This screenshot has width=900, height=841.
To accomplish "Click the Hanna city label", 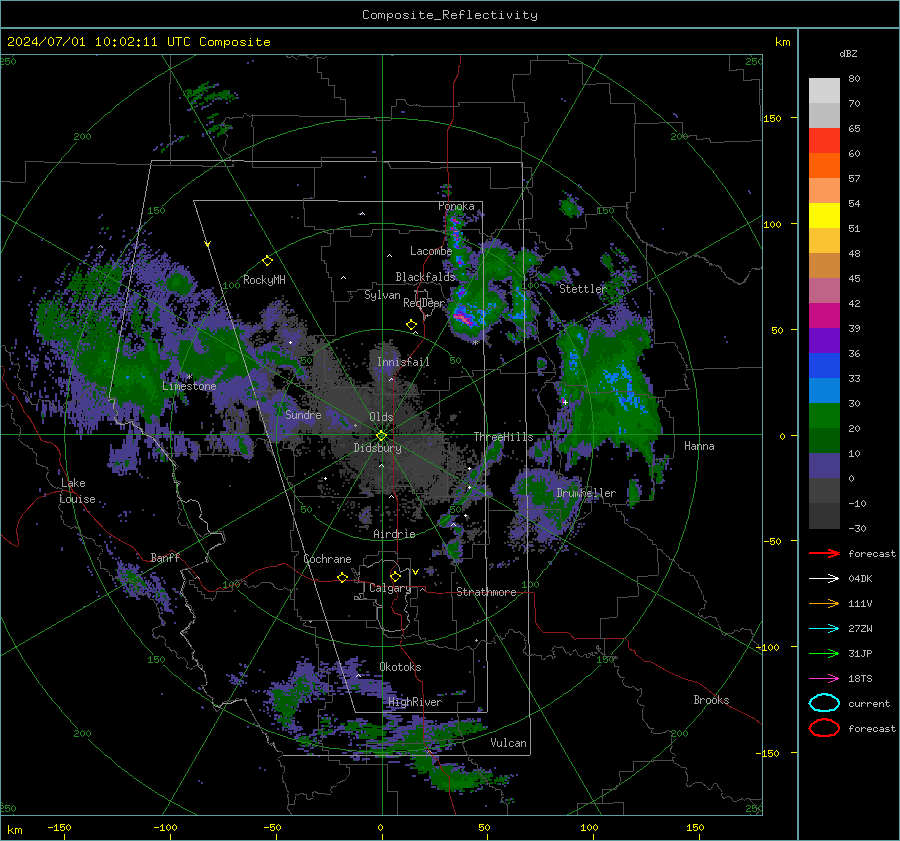I will click(699, 446).
